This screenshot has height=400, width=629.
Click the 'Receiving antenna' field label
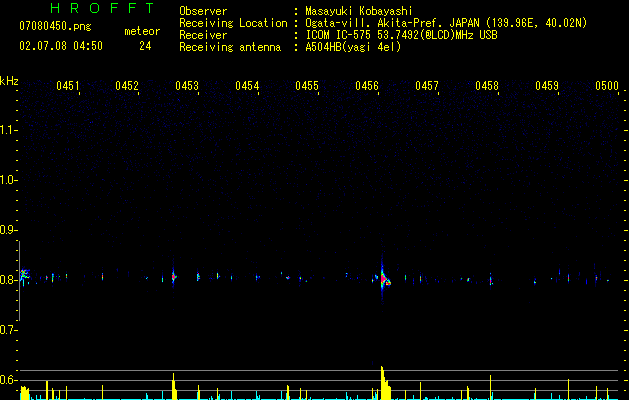[230, 47]
